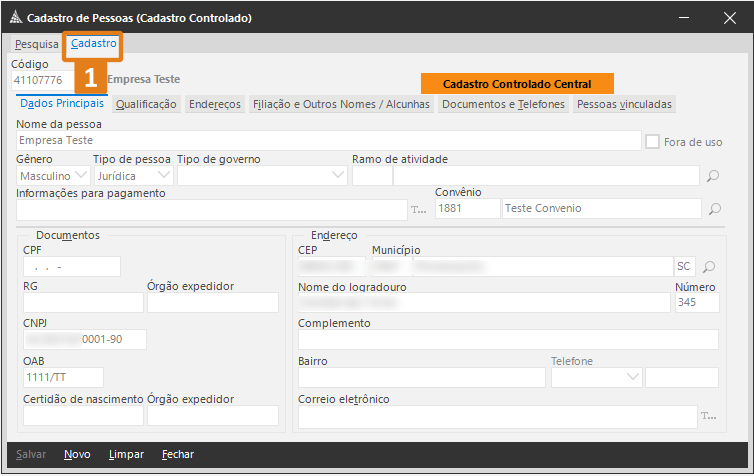Open the Qualificação tab

click(146, 104)
